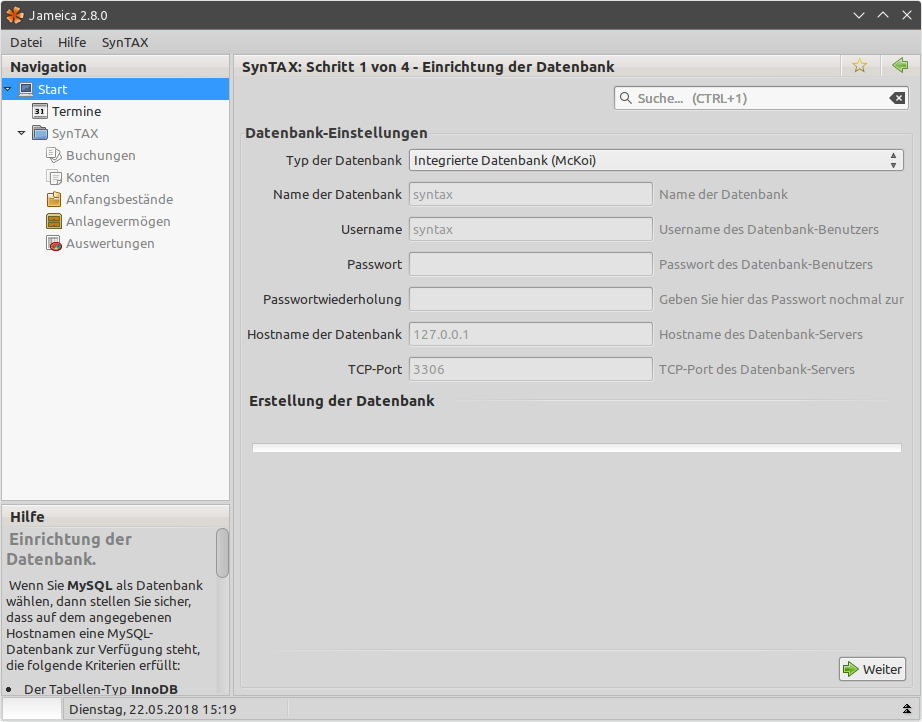Click the Passwortwiederholung input field
This screenshot has height=722, width=922.
click(531, 299)
